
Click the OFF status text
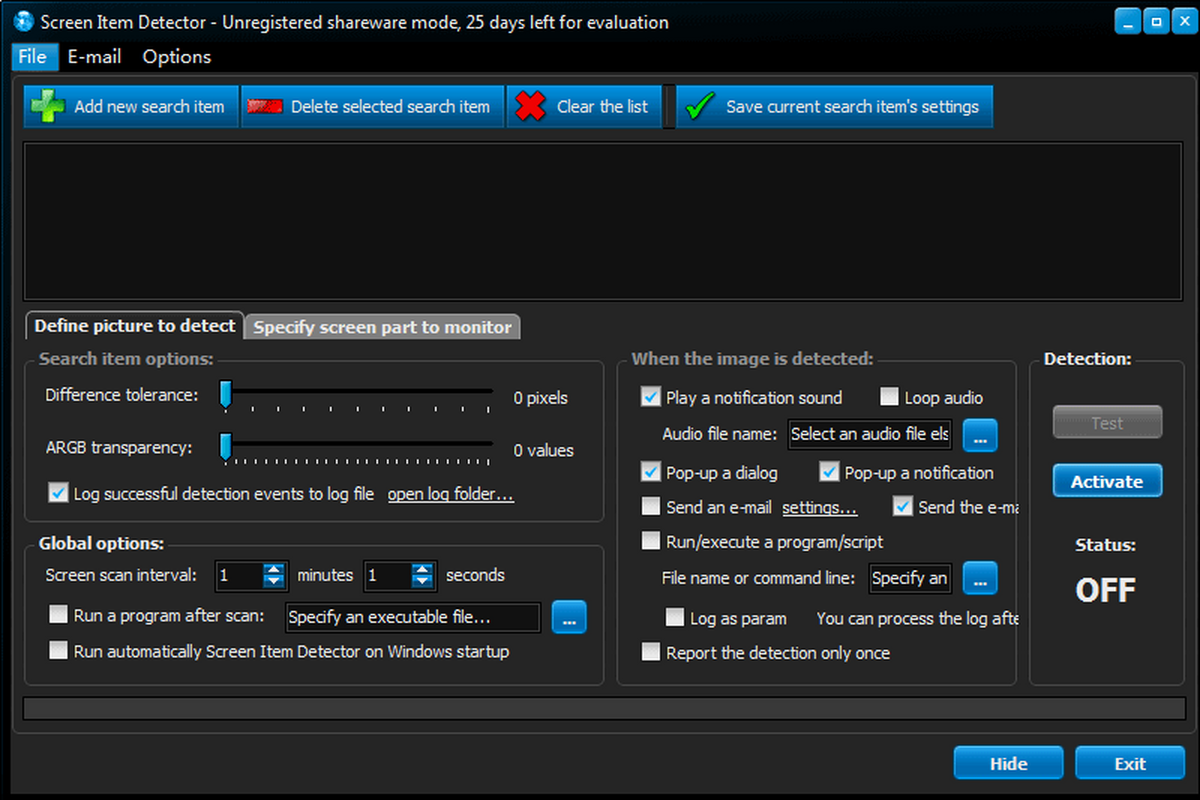pos(1105,590)
